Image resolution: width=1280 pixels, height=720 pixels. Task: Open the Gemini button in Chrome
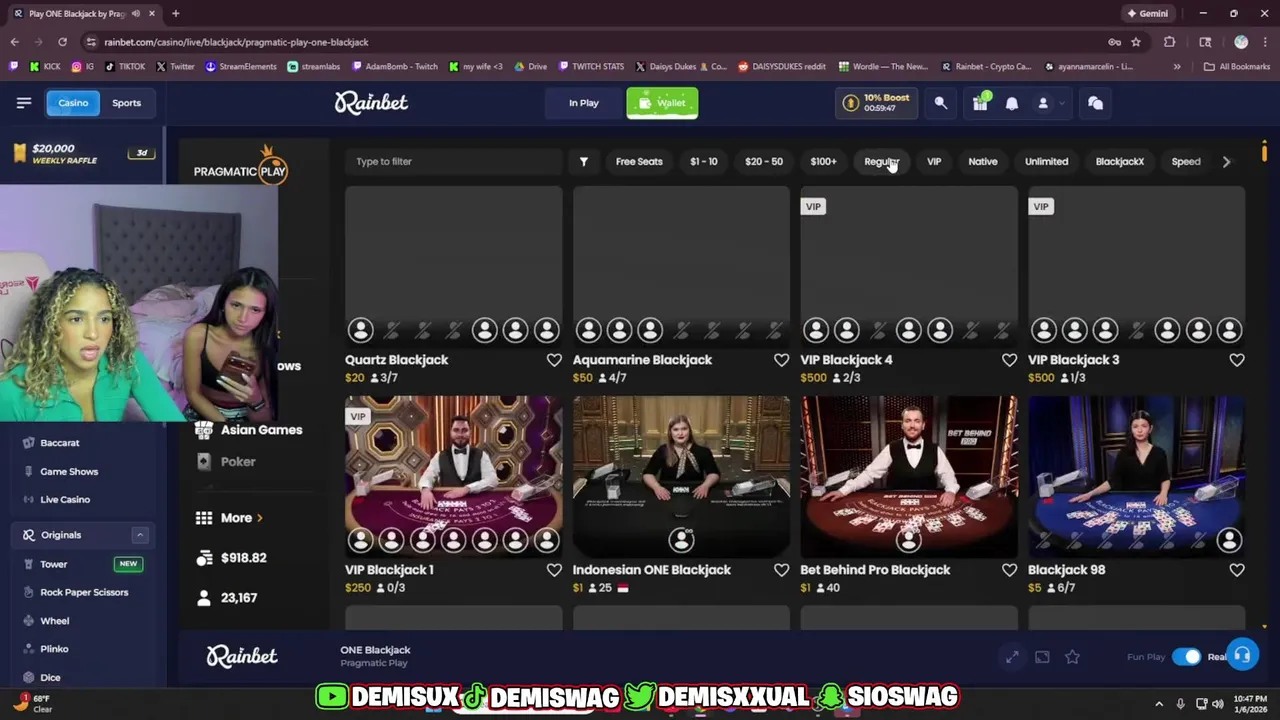click(x=1148, y=14)
